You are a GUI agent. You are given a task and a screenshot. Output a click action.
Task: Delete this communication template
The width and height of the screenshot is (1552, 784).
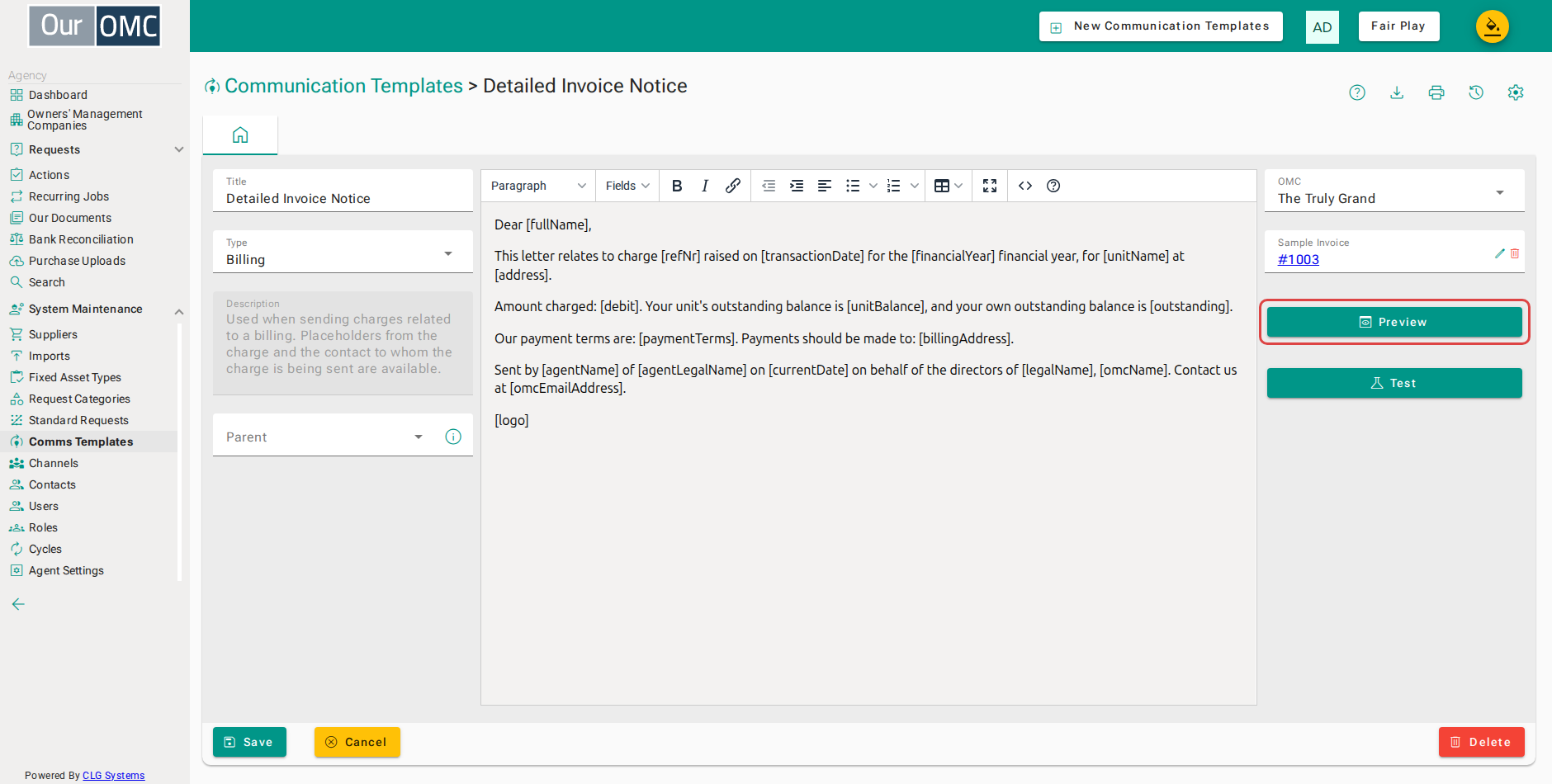(1481, 742)
